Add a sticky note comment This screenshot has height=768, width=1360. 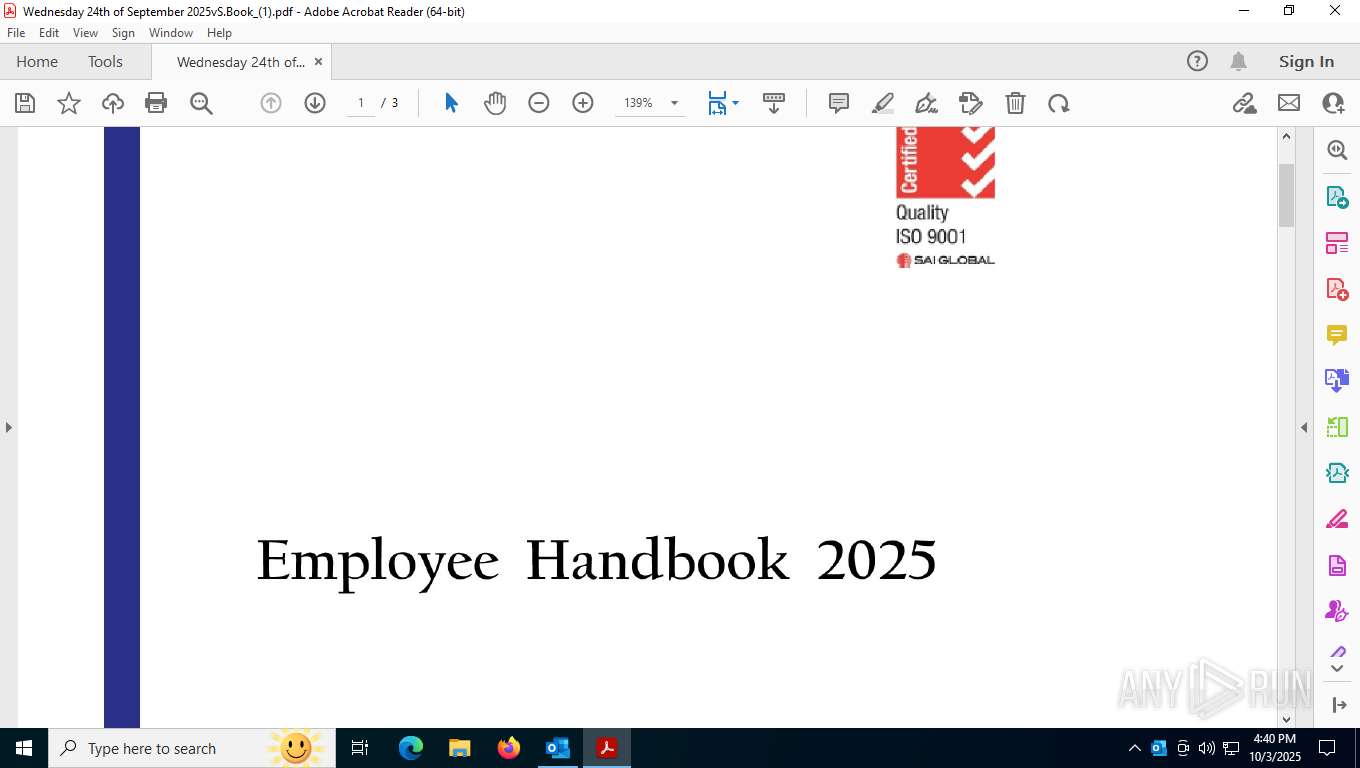tap(839, 103)
